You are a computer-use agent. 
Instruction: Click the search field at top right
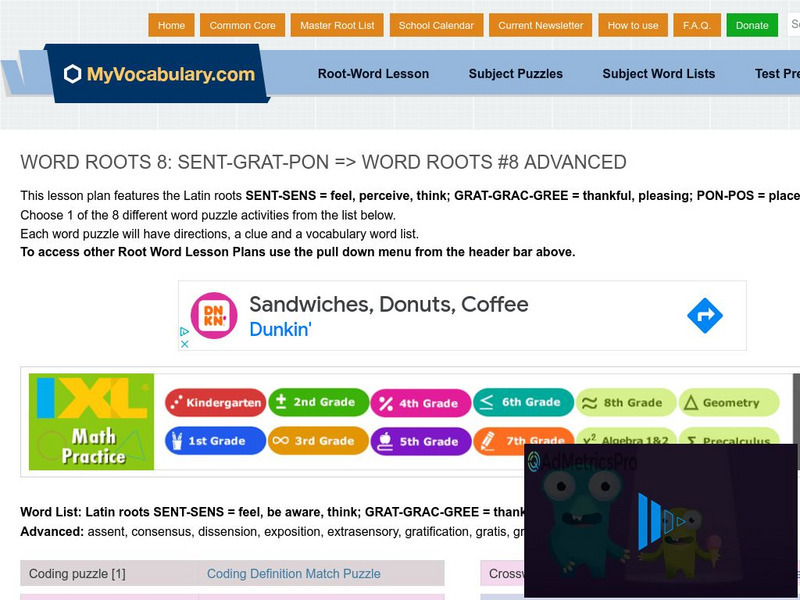tap(795, 25)
